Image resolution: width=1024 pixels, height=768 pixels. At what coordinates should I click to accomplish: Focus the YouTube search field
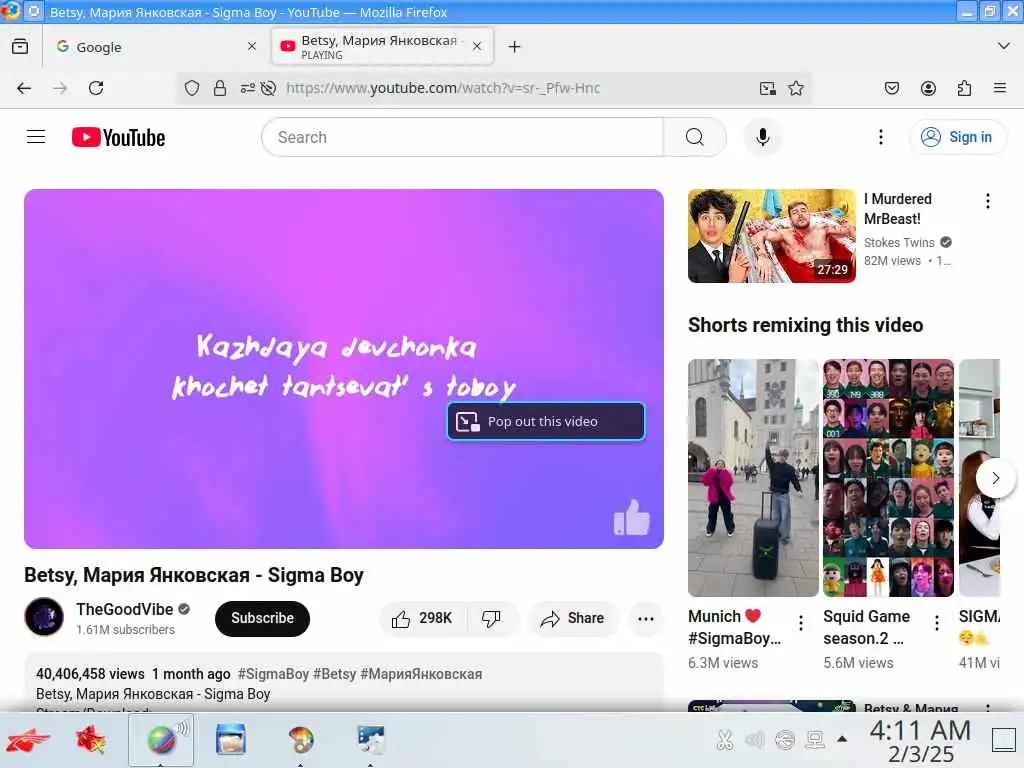point(462,137)
